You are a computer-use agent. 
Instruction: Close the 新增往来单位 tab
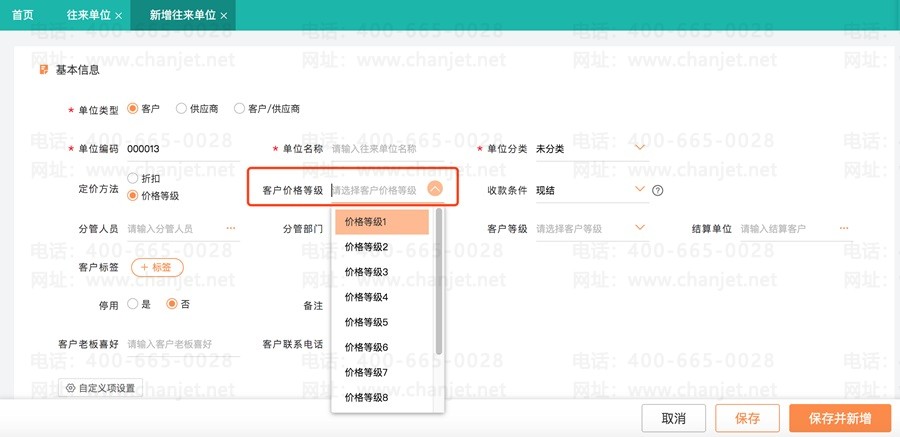(224, 16)
